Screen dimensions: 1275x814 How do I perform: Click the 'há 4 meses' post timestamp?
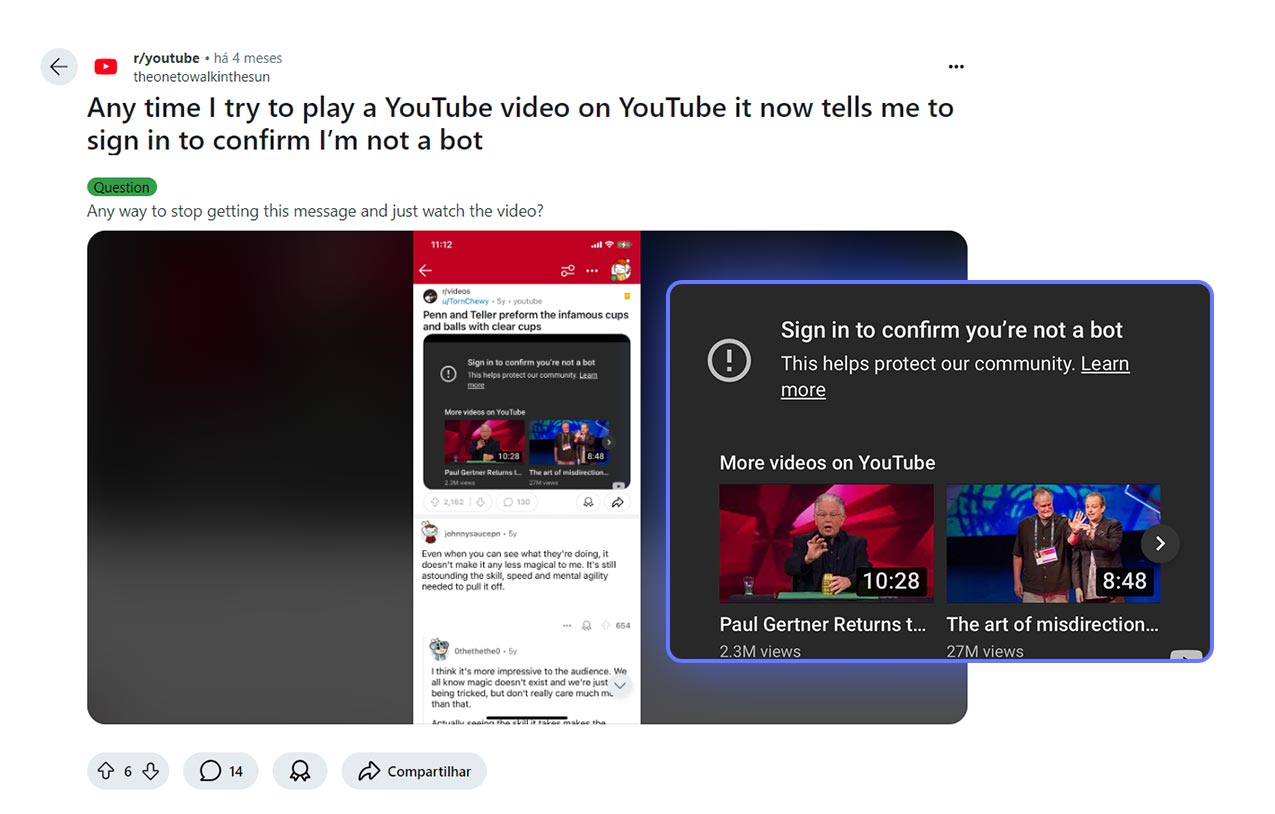pyautogui.click(x=248, y=58)
